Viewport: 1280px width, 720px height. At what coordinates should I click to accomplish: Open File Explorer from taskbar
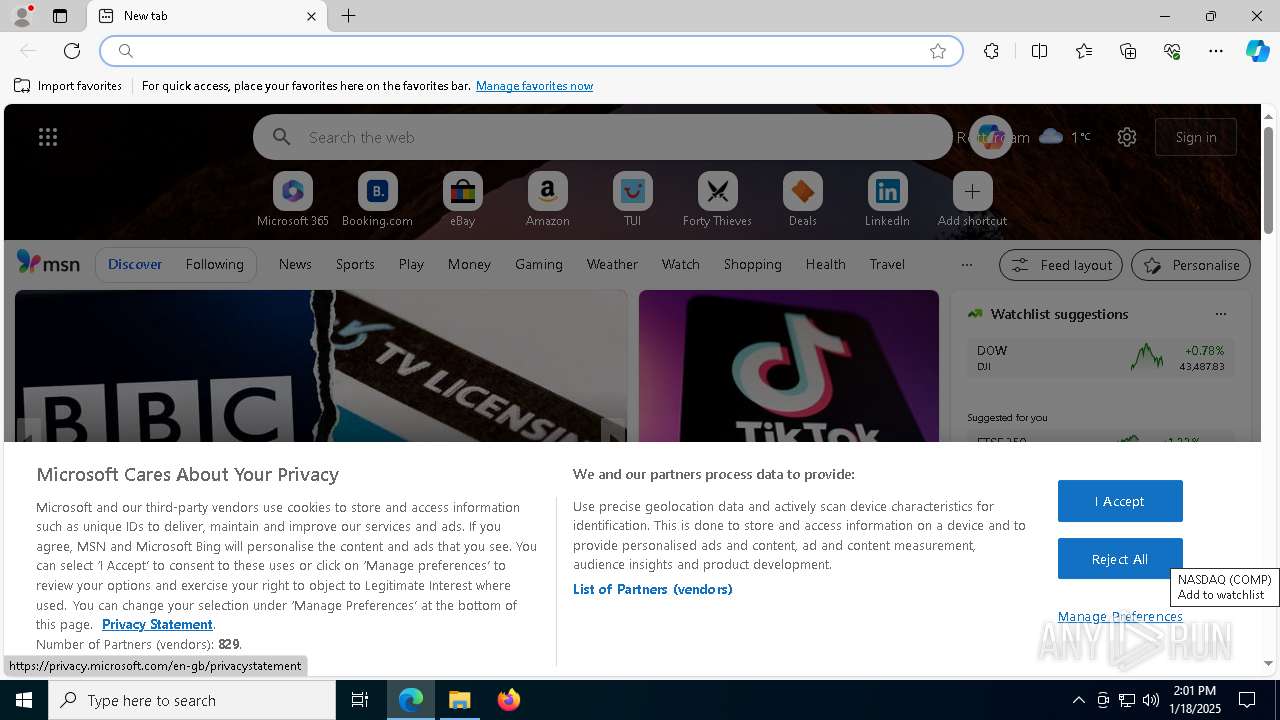pos(460,700)
